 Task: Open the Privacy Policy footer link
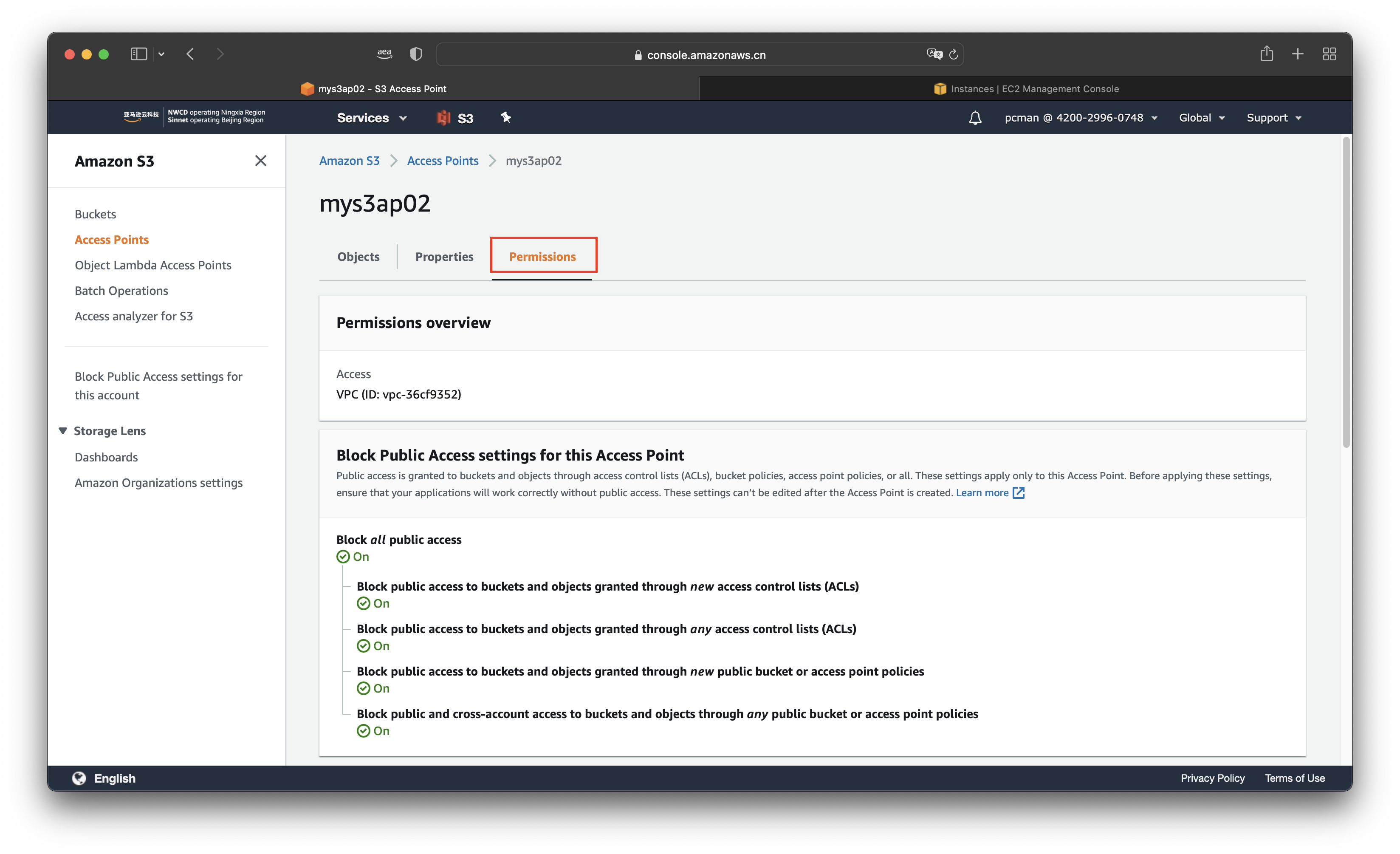click(1213, 778)
